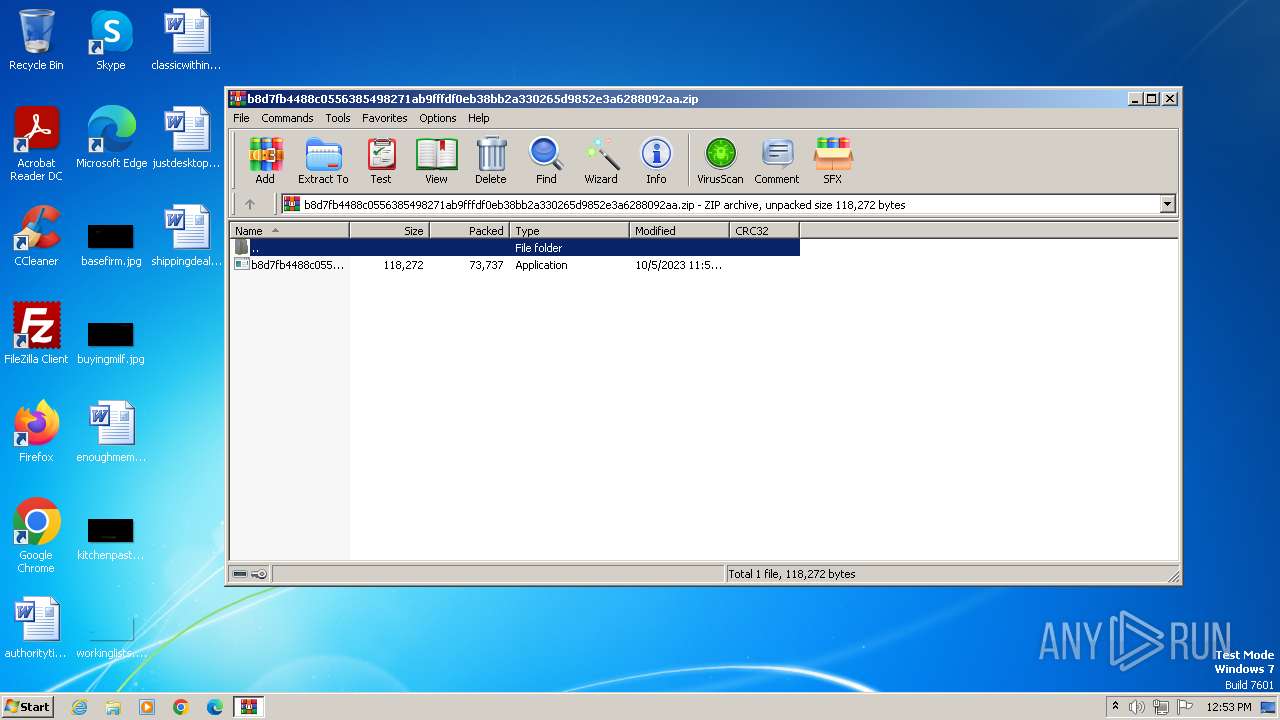Open the File menu

click(241, 118)
